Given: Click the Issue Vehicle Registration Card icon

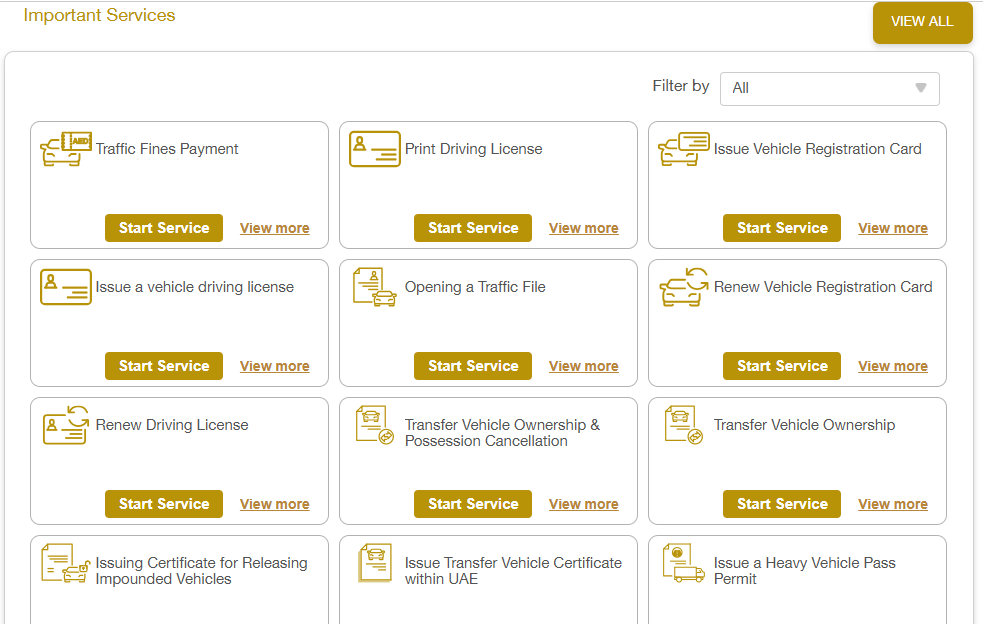Looking at the screenshot, I should [x=684, y=149].
